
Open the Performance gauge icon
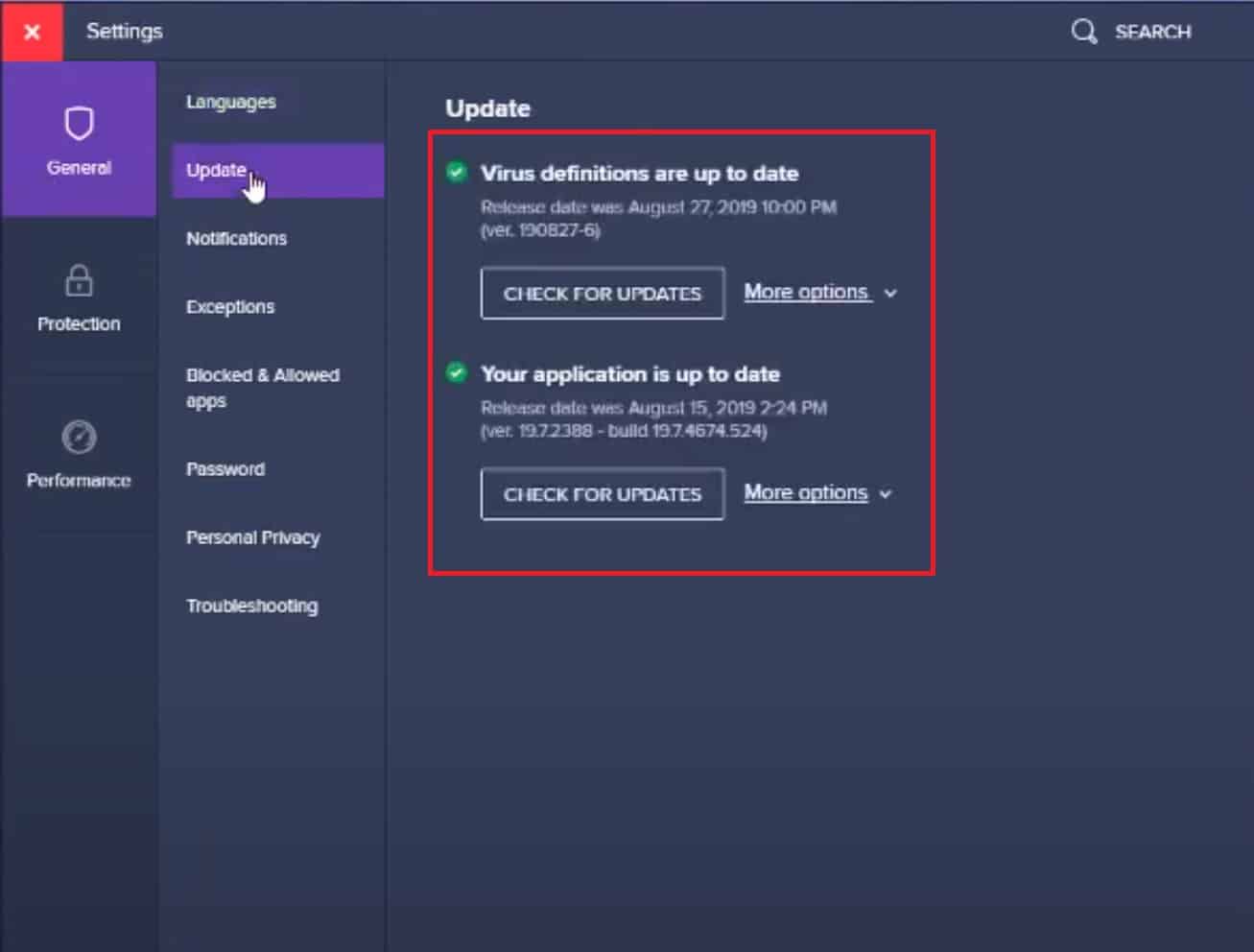tap(79, 437)
